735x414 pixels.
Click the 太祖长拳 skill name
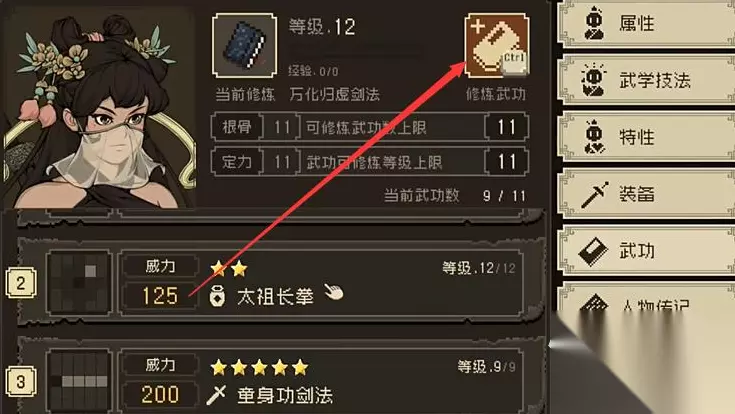tap(275, 297)
